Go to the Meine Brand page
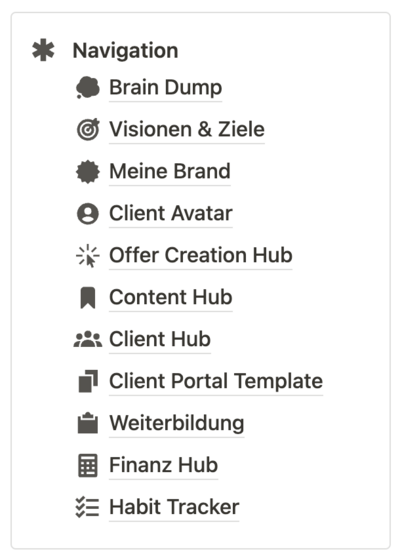The image size is (400, 560). coord(170,171)
